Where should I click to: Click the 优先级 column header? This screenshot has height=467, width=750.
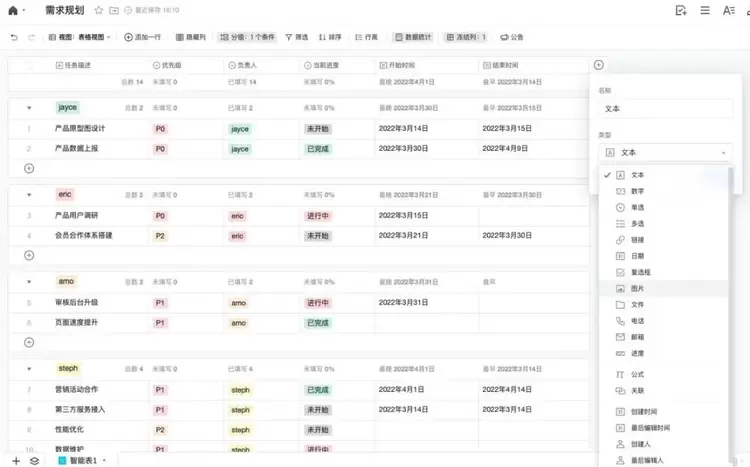(167, 65)
